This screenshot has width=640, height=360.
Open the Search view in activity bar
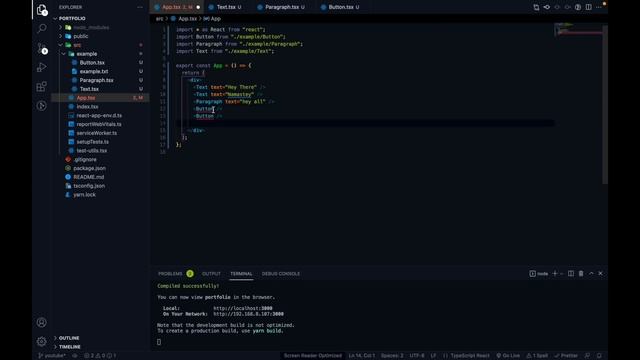click(x=42, y=28)
